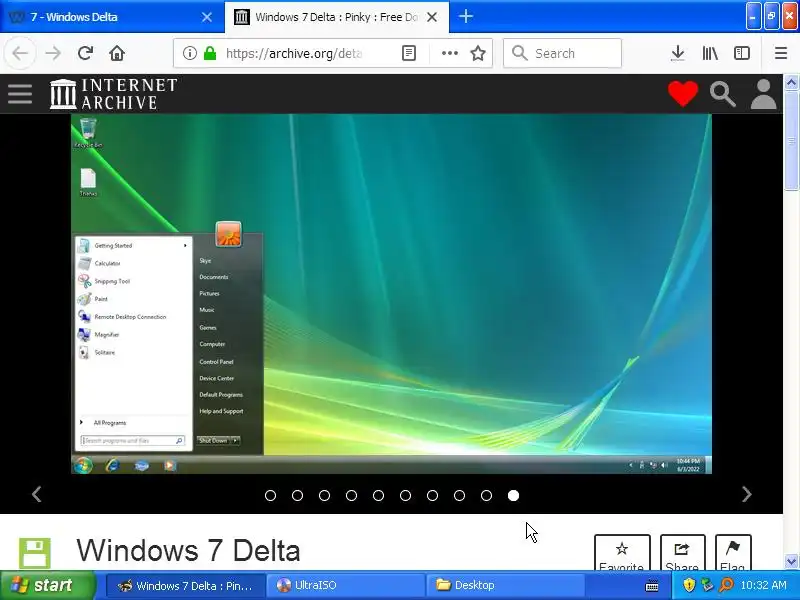The image size is (800, 600).
Task: Switch to the '7 - Windows Delta' tab
Action: 112,17
